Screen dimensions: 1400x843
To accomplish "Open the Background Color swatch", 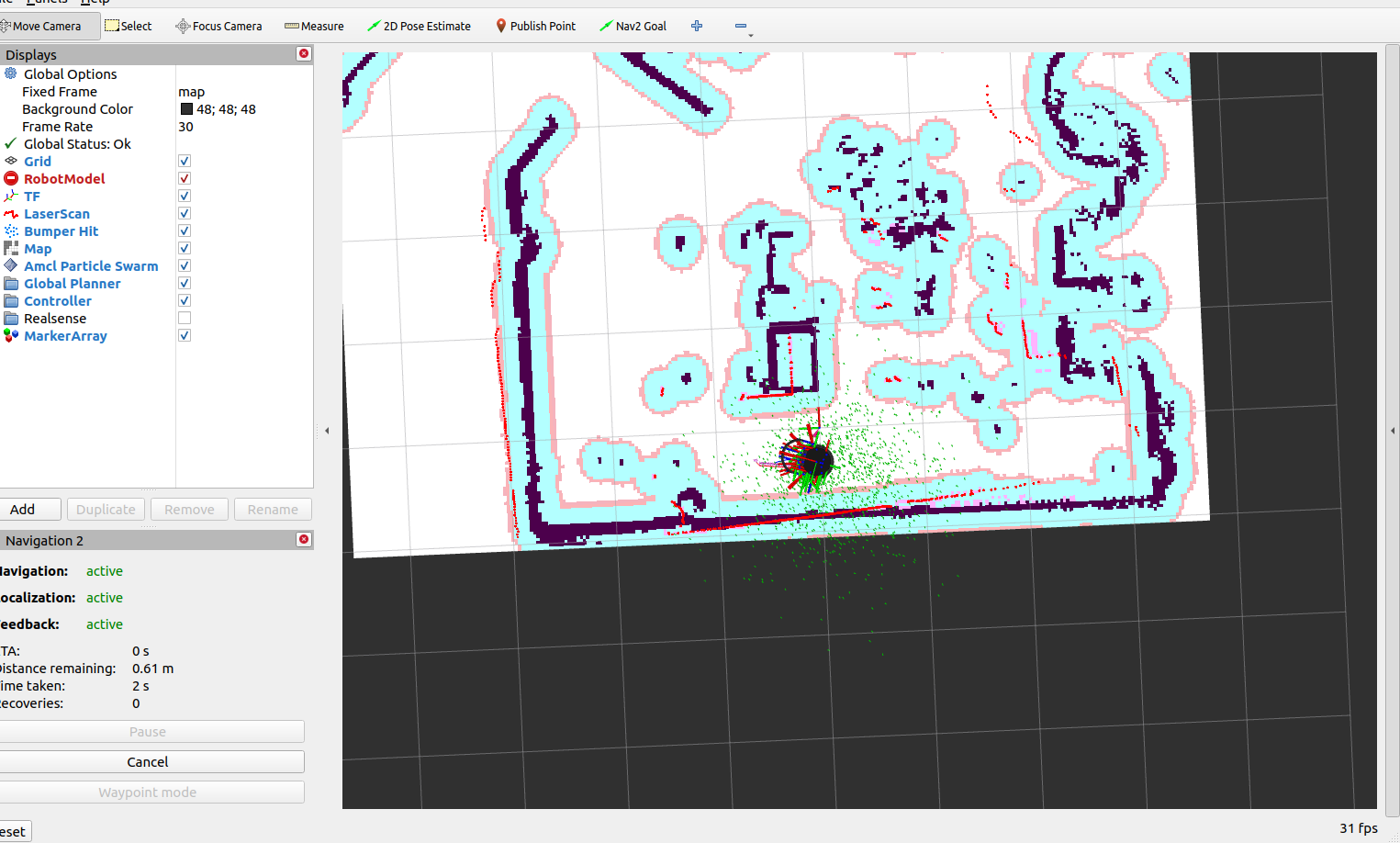I will [x=185, y=108].
